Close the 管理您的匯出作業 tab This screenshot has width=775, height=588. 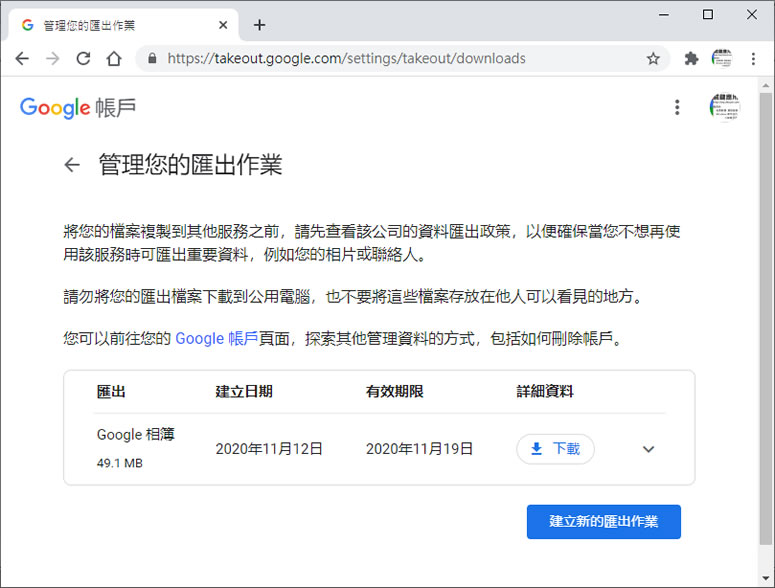tap(223, 25)
